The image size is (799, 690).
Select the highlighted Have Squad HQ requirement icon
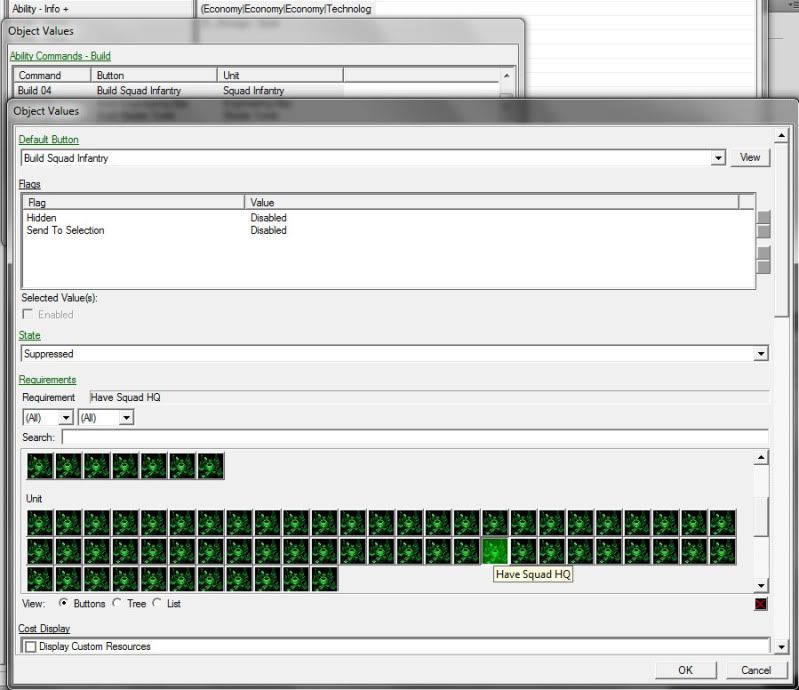495,551
